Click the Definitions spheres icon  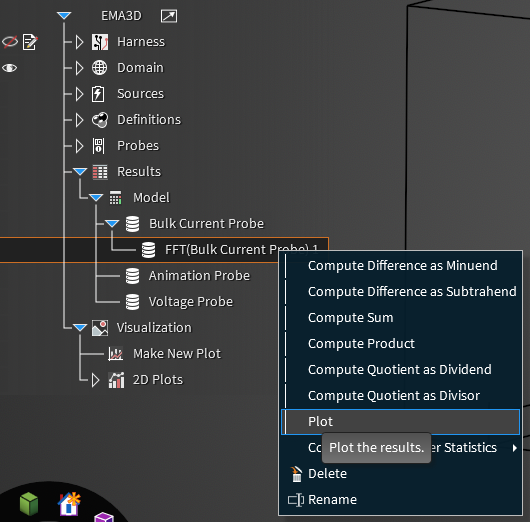(x=100, y=120)
